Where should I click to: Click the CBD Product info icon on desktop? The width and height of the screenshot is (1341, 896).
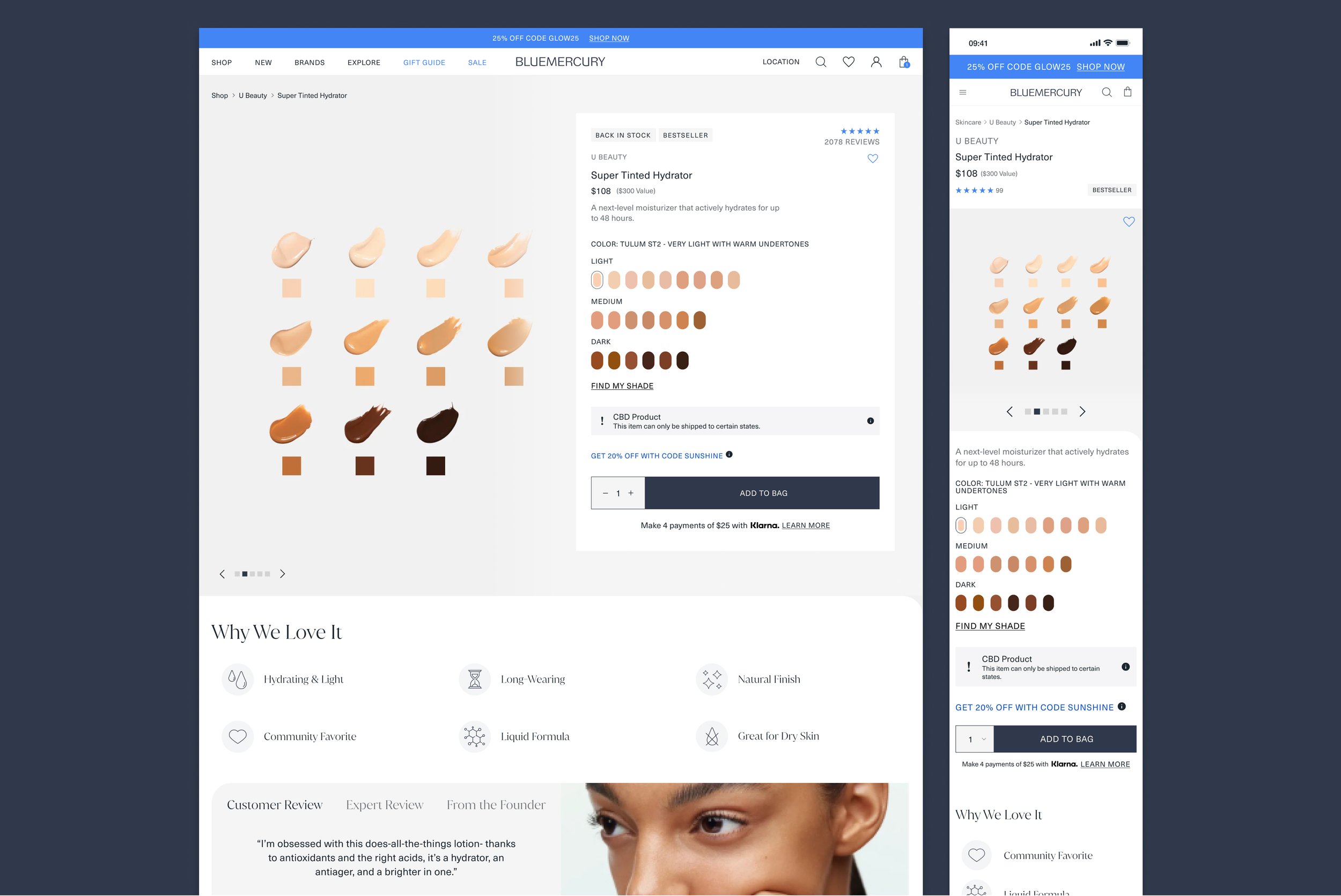pyautogui.click(x=870, y=420)
